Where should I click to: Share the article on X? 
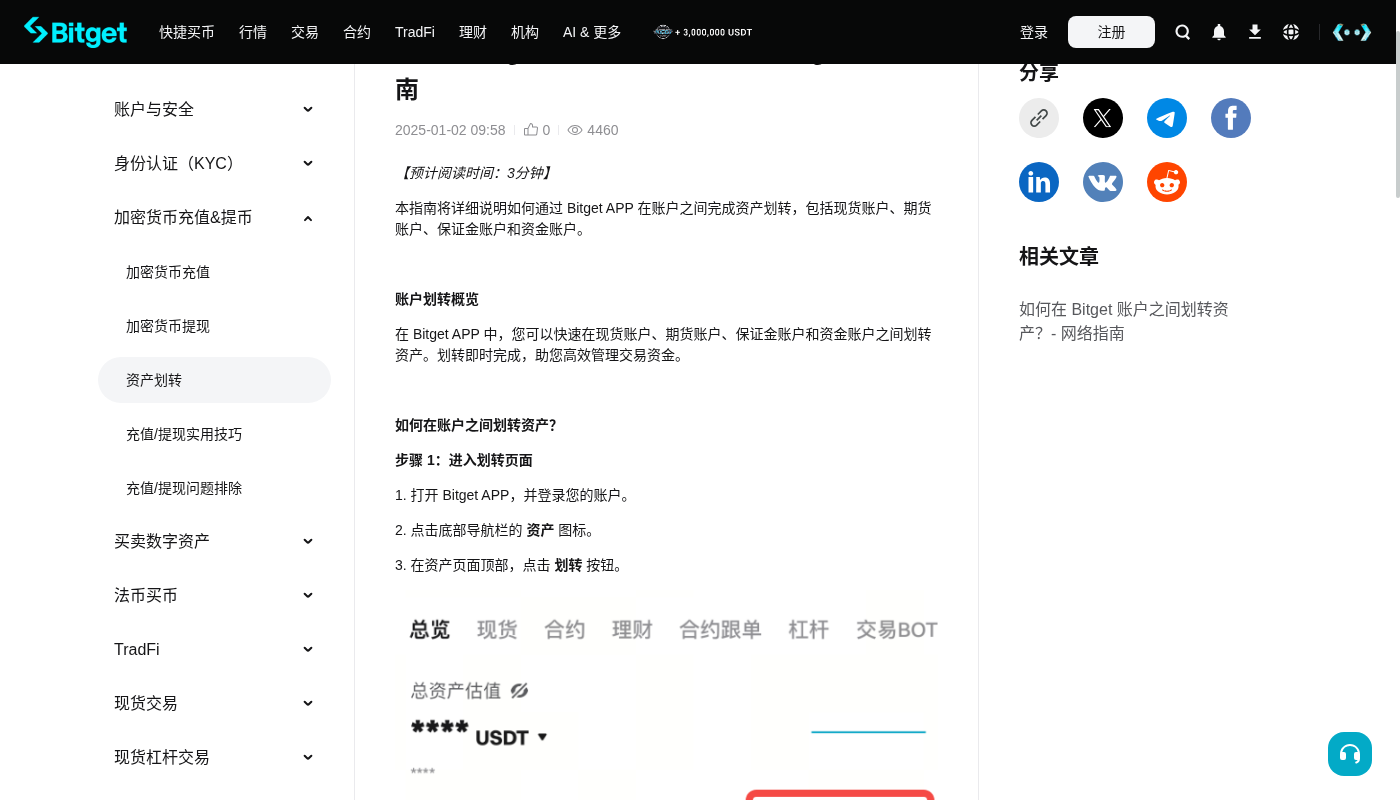coord(1103,118)
